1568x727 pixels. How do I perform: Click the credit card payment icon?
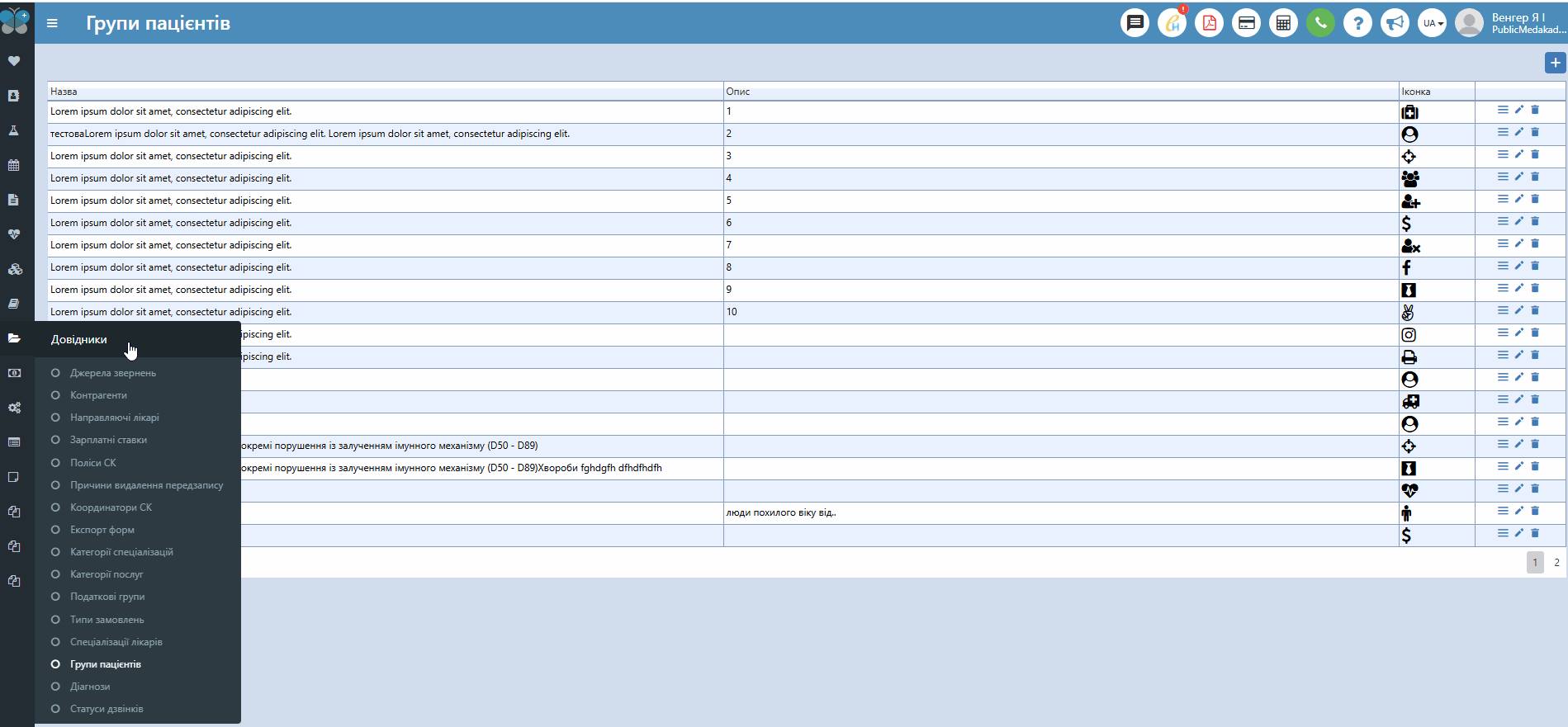(1246, 23)
